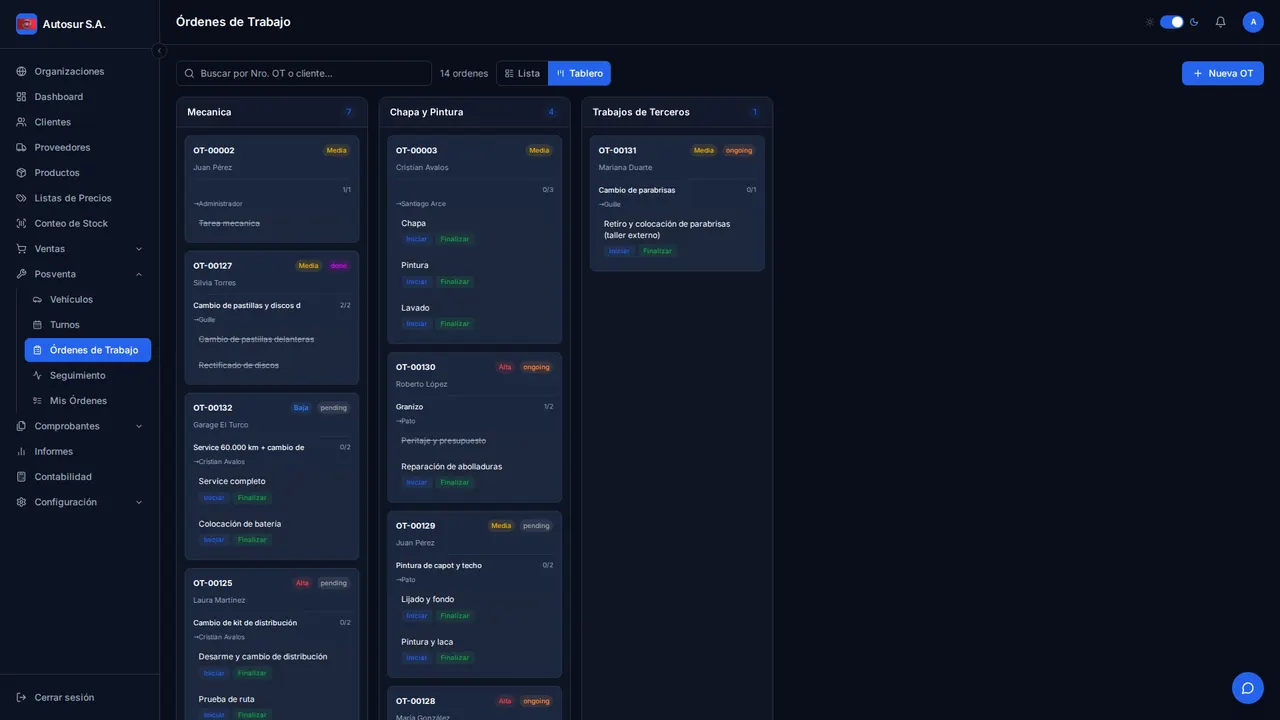Click the Contabilidad calculator icon
The height and width of the screenshot is (720, 1280).
pos(21,477)
